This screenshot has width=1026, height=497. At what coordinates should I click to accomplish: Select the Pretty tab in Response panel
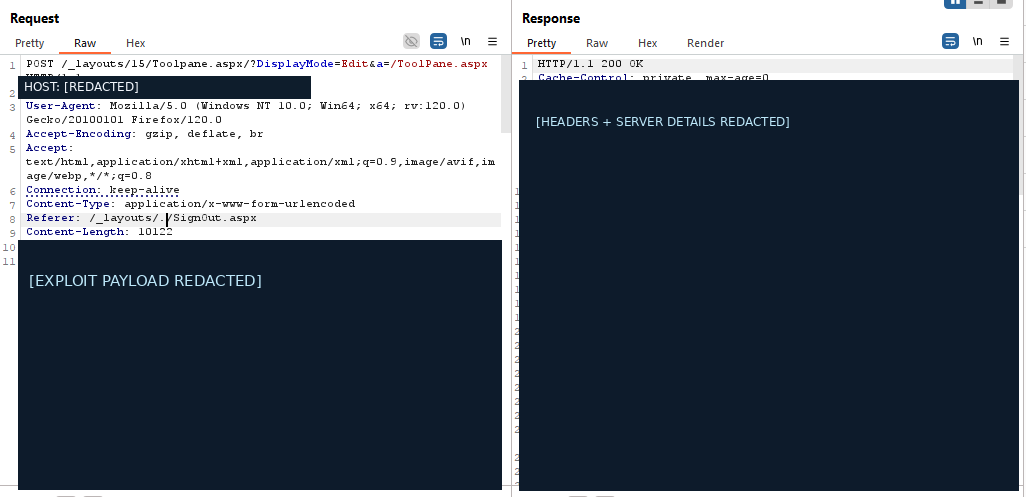(541, 43)
